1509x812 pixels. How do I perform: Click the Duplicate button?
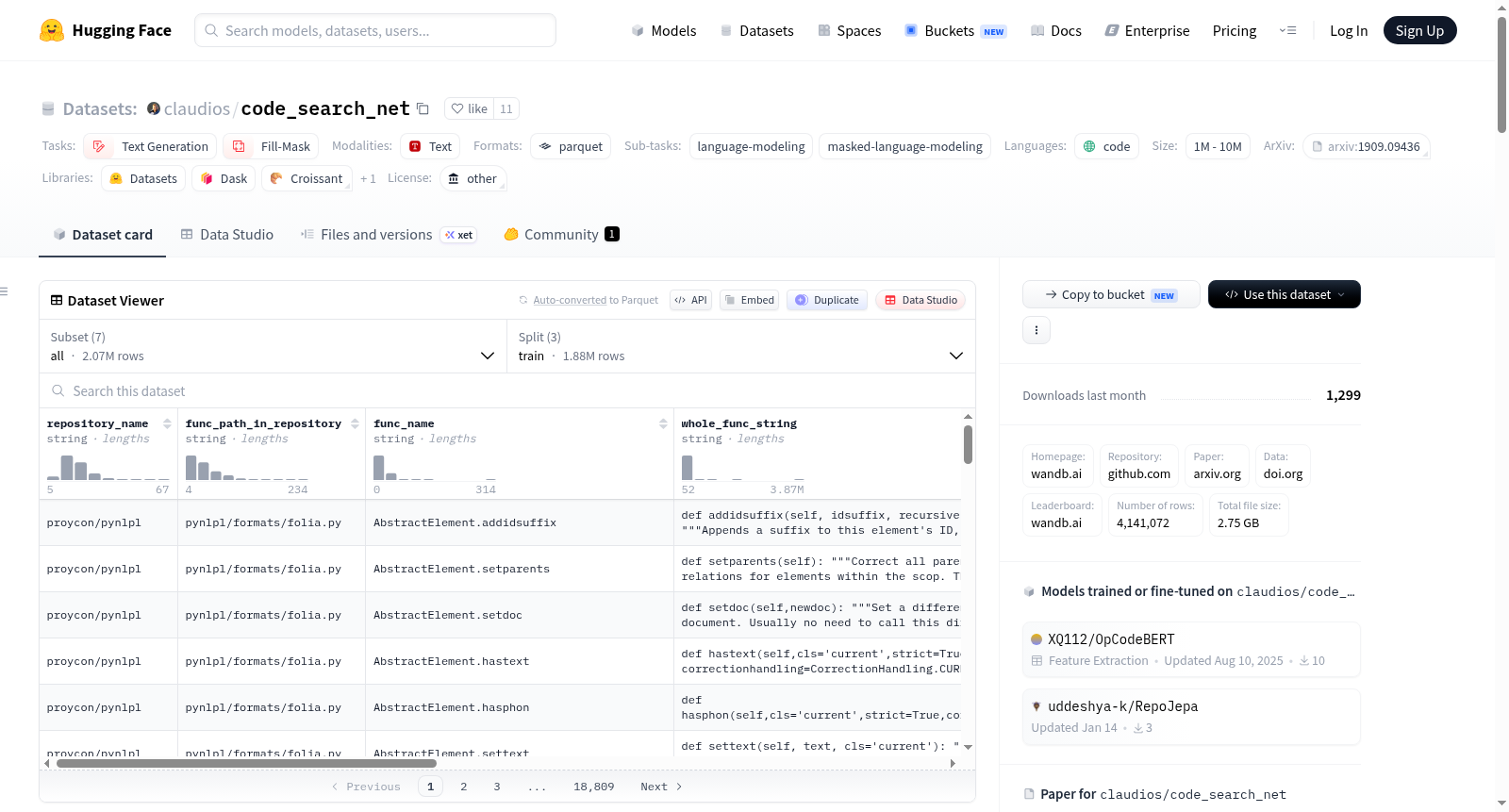[826, 300]
